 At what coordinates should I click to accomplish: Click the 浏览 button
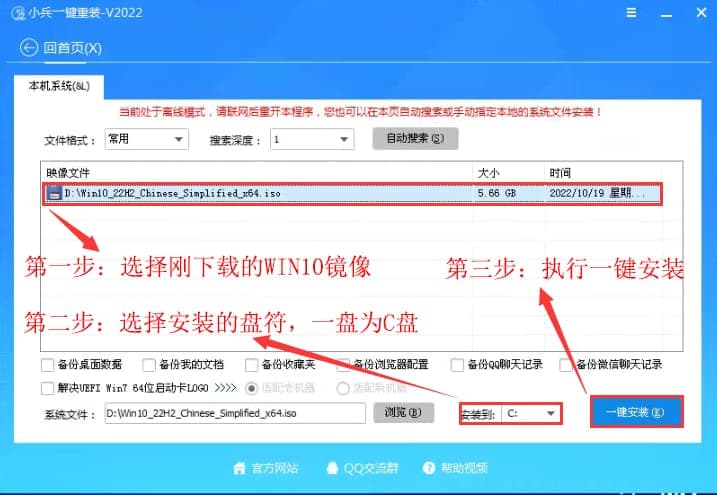(403, 413)
